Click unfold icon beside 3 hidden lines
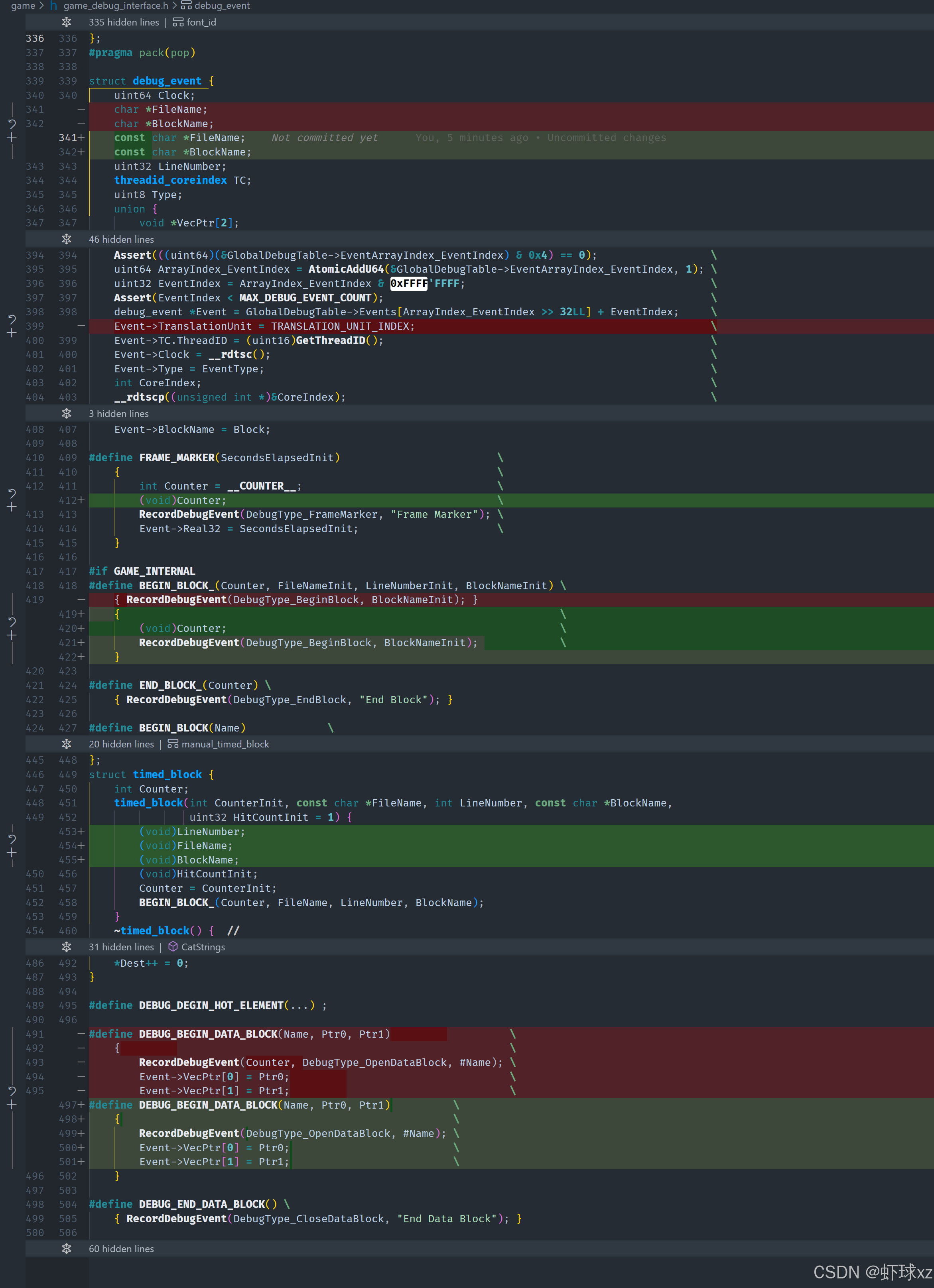 67,413
